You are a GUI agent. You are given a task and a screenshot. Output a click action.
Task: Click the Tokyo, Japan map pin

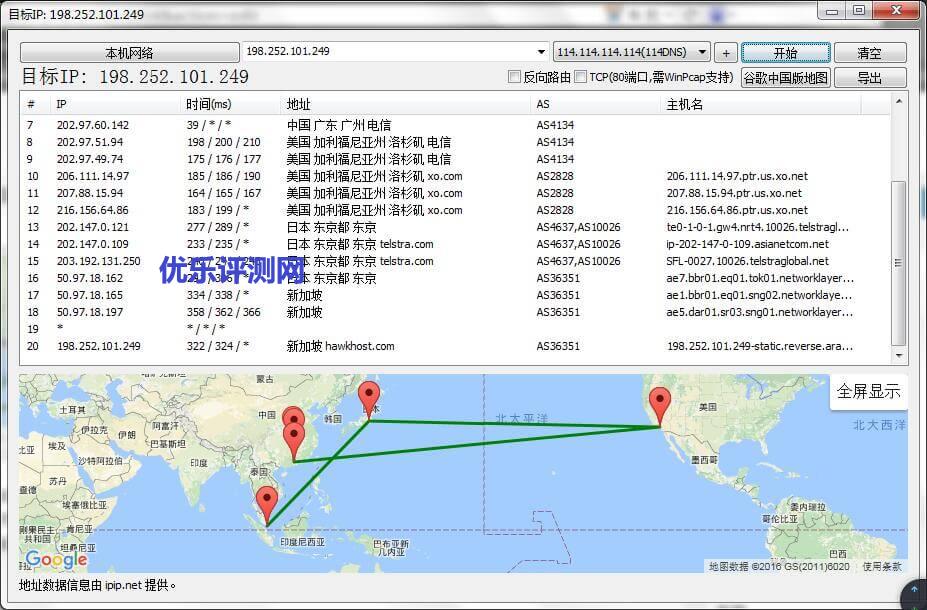click(369, 398)
